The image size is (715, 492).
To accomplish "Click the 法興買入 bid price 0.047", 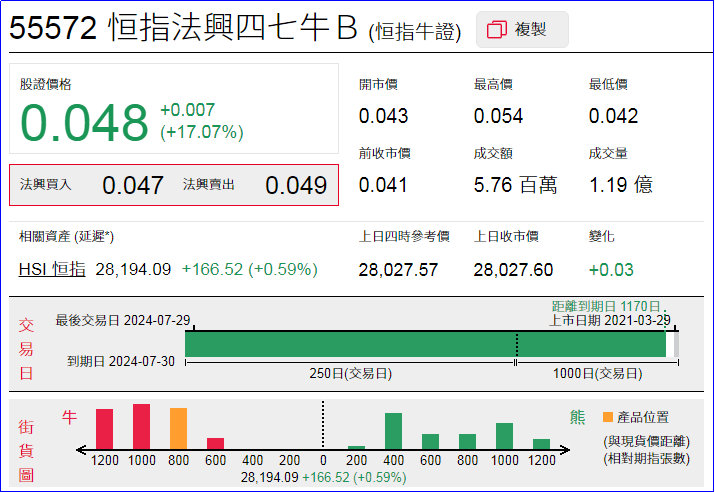I will coord(133,185).
